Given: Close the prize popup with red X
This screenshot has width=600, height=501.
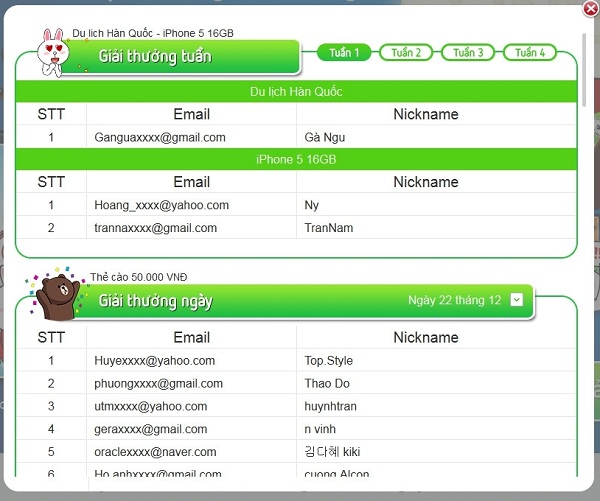Looking at the screenshot, I should (591, 9).
